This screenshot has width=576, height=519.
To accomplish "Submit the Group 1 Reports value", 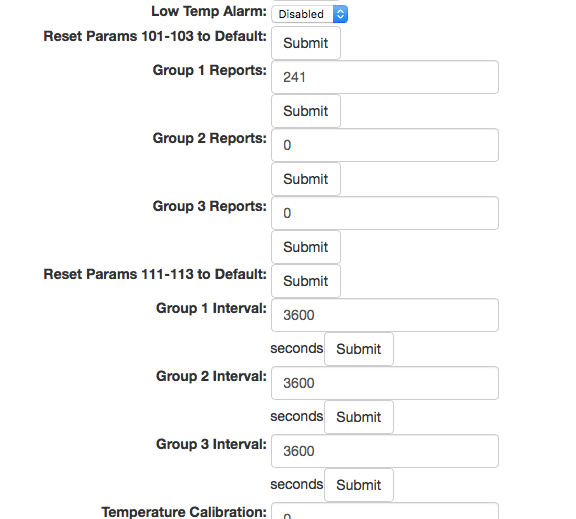I will pyautogui.click(x=306, y=111).
